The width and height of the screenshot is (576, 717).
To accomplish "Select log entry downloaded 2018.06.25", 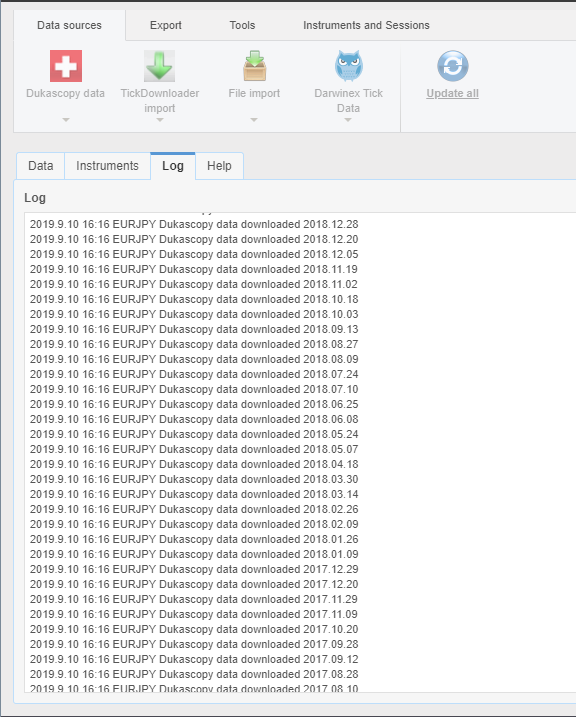I will [x=194, y=404].
